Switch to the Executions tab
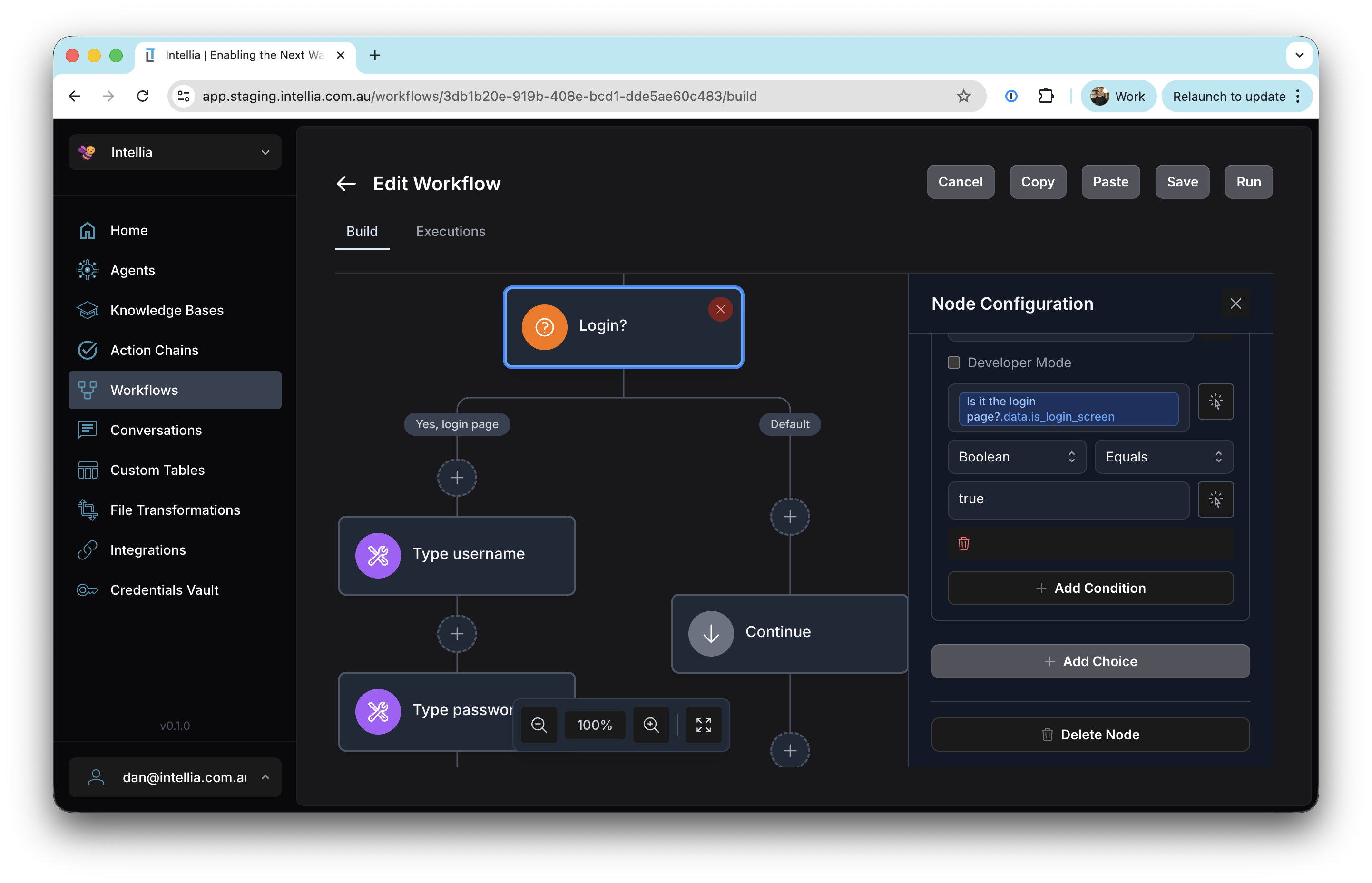 coord(451,231)
